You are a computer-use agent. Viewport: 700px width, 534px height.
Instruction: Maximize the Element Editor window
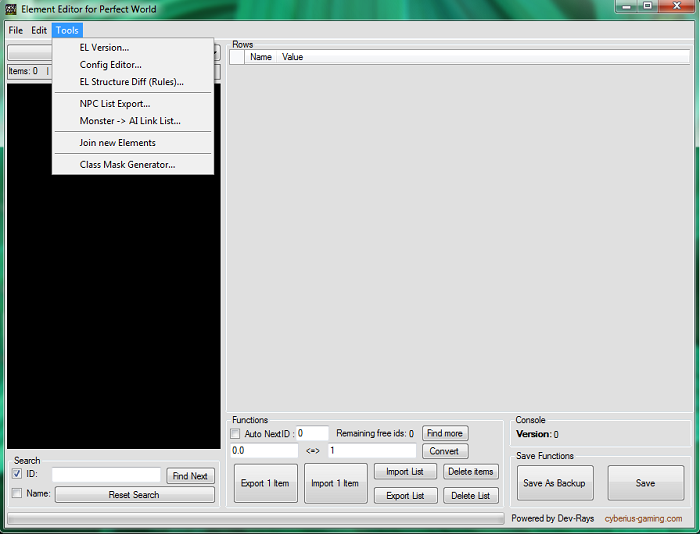point(648,6)
